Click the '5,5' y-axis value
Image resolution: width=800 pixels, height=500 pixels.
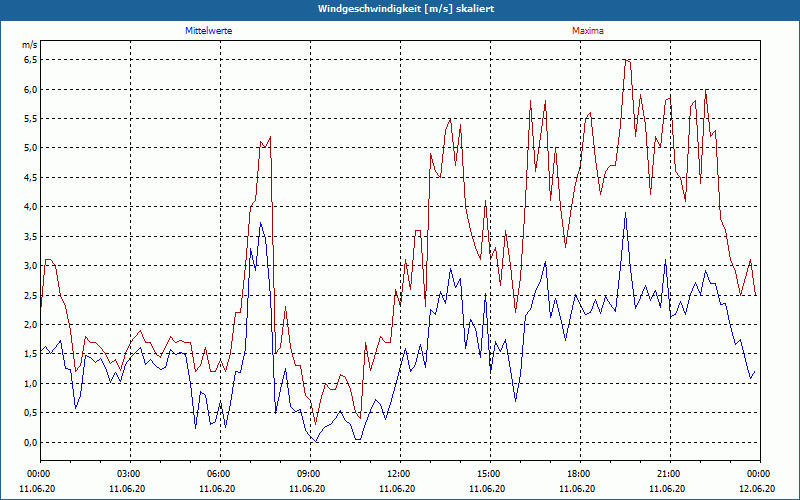click(30, 119)
